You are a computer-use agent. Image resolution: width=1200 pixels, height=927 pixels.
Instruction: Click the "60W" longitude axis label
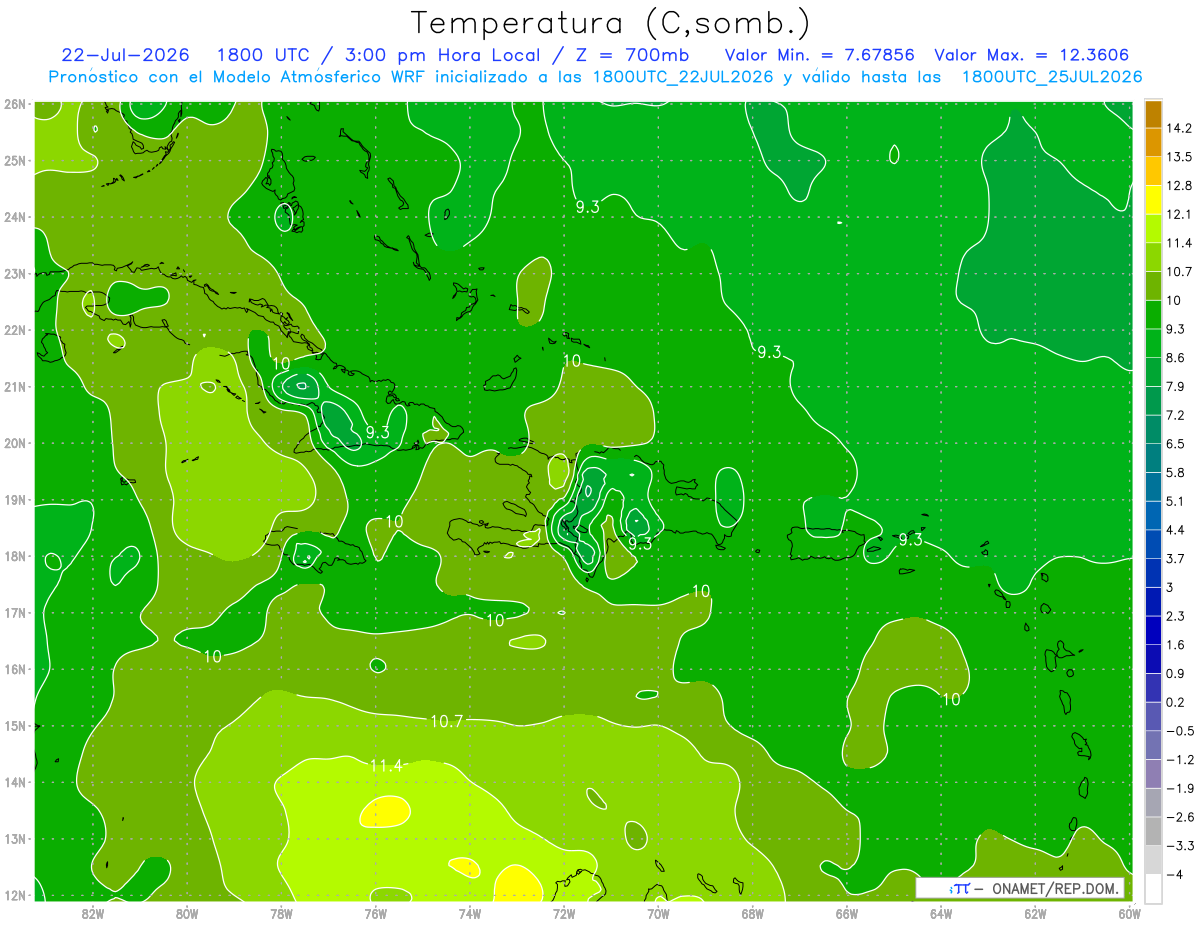1130,913
